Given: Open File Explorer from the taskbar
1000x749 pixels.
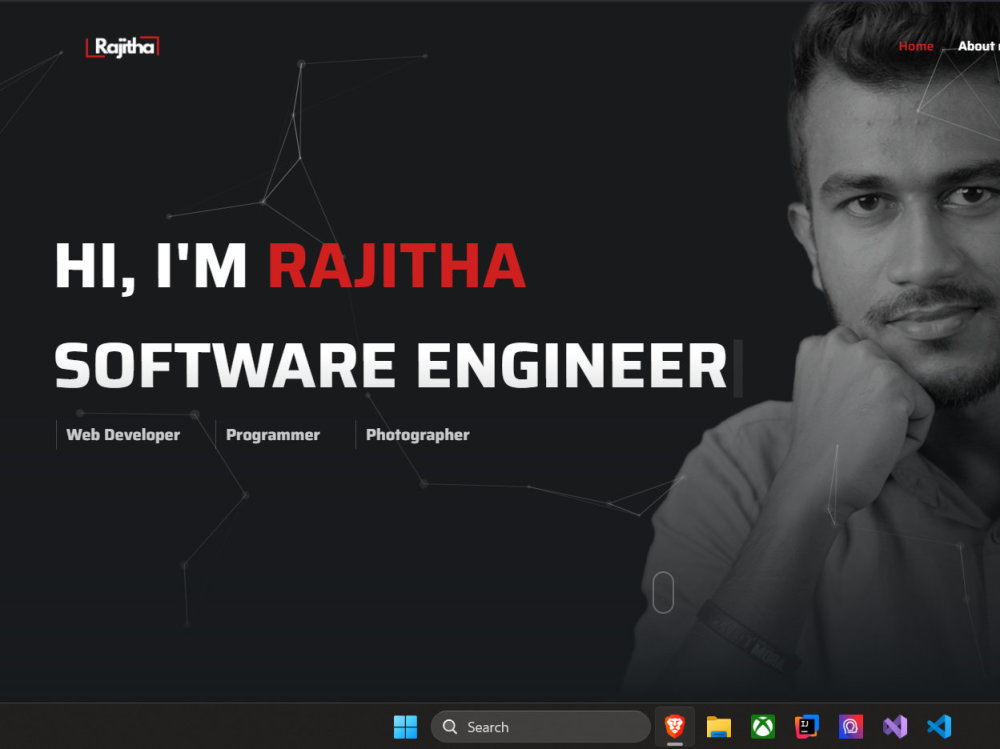Looking at the screenshot, I should [719, 727].
